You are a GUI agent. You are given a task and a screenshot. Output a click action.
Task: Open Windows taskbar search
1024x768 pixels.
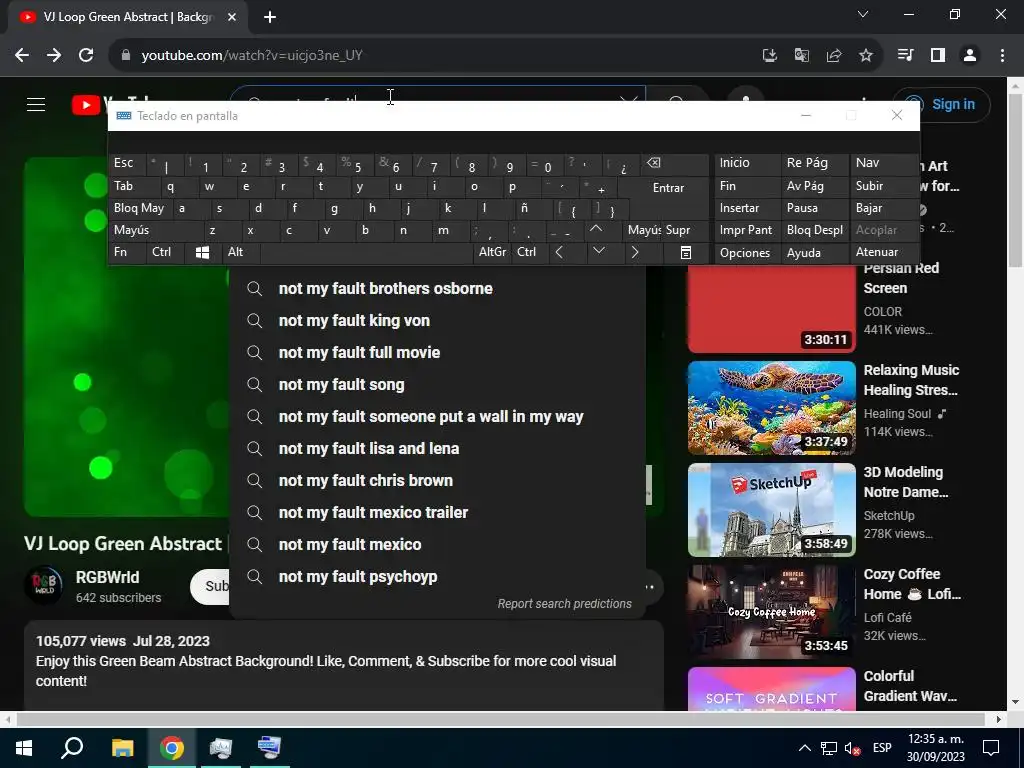(72, 748)
